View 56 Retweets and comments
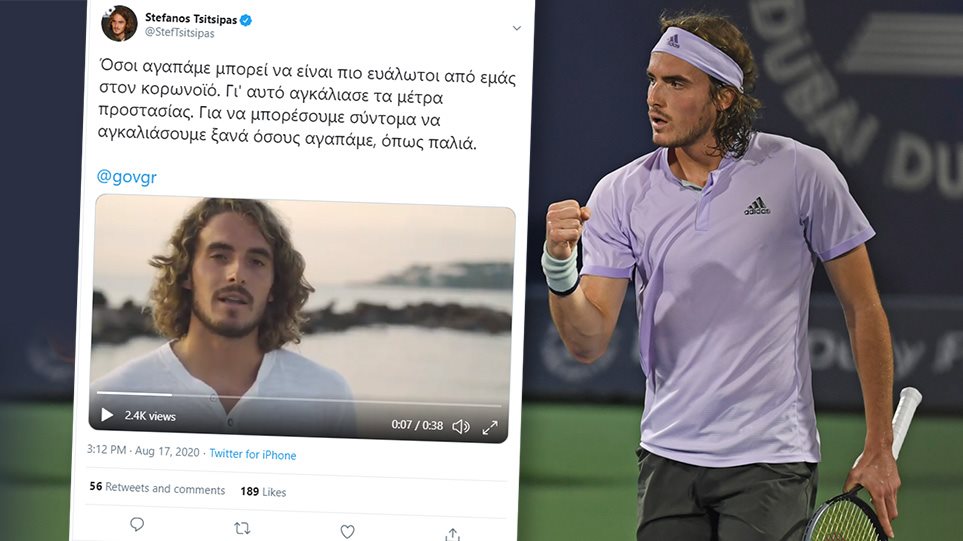This screenshot has width=963, height=541. tap(157, 488)
